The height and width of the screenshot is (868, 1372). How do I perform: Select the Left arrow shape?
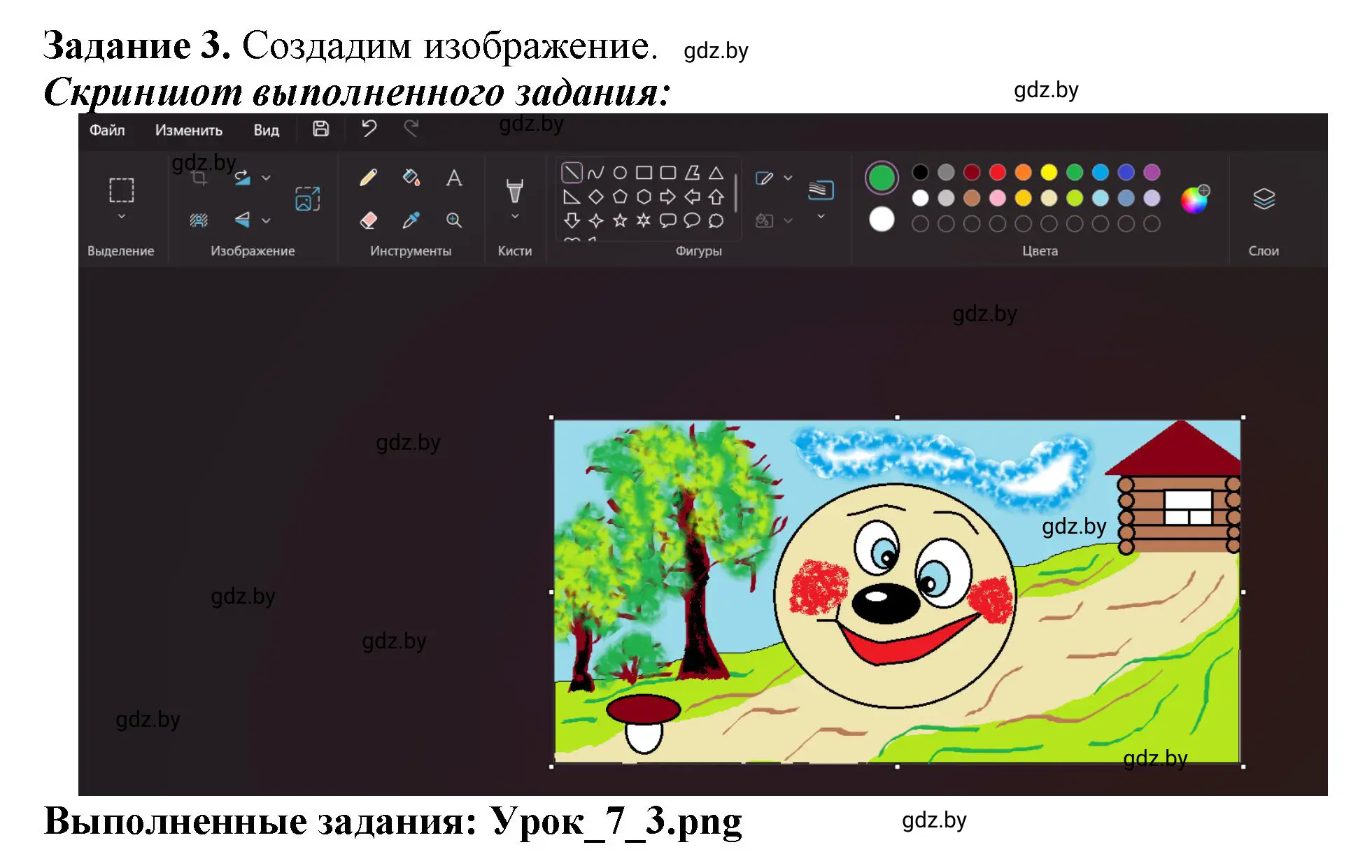(x=692, y=197)
